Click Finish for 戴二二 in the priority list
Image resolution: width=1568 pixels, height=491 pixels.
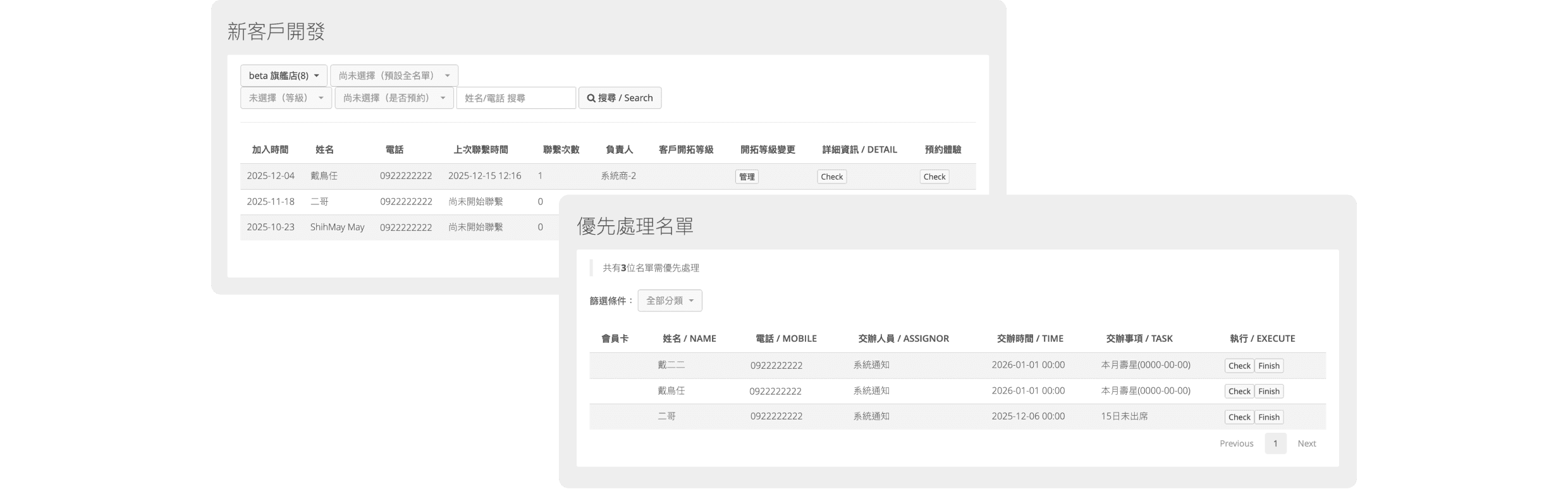tap(1269, 366)
